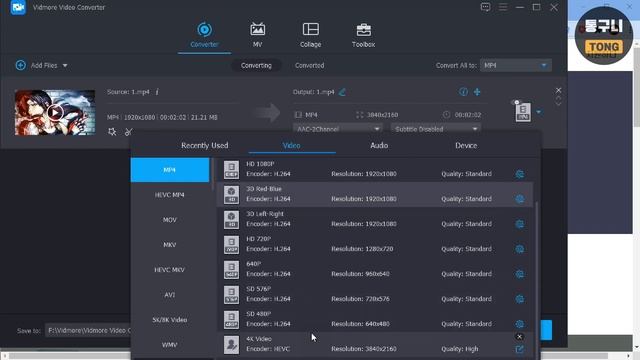Choose the HD 1080P preset
This screenshot has width=640, height=360.
(x=375, y=169)
